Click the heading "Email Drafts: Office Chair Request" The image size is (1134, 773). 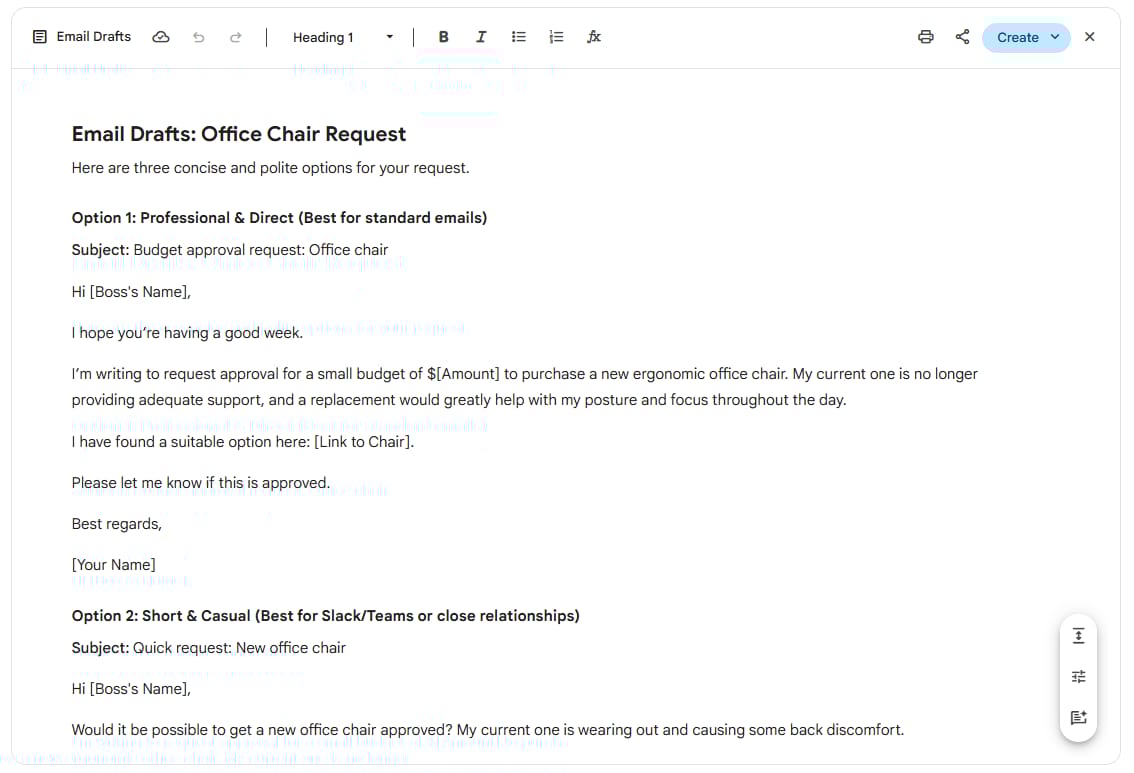pos(239,134)
